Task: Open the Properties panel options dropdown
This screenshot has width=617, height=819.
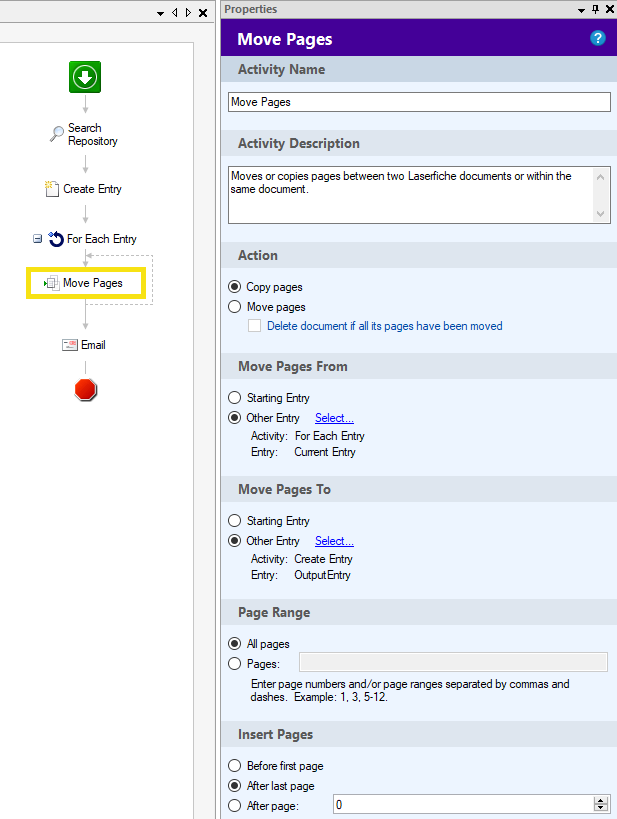Action: click(x=581, y=10)
